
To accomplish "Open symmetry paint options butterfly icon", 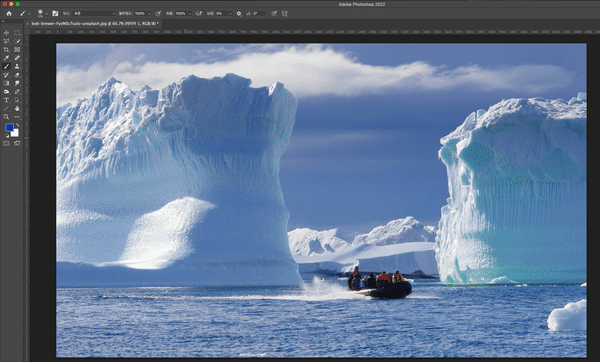I will click(x=285, y=13).
